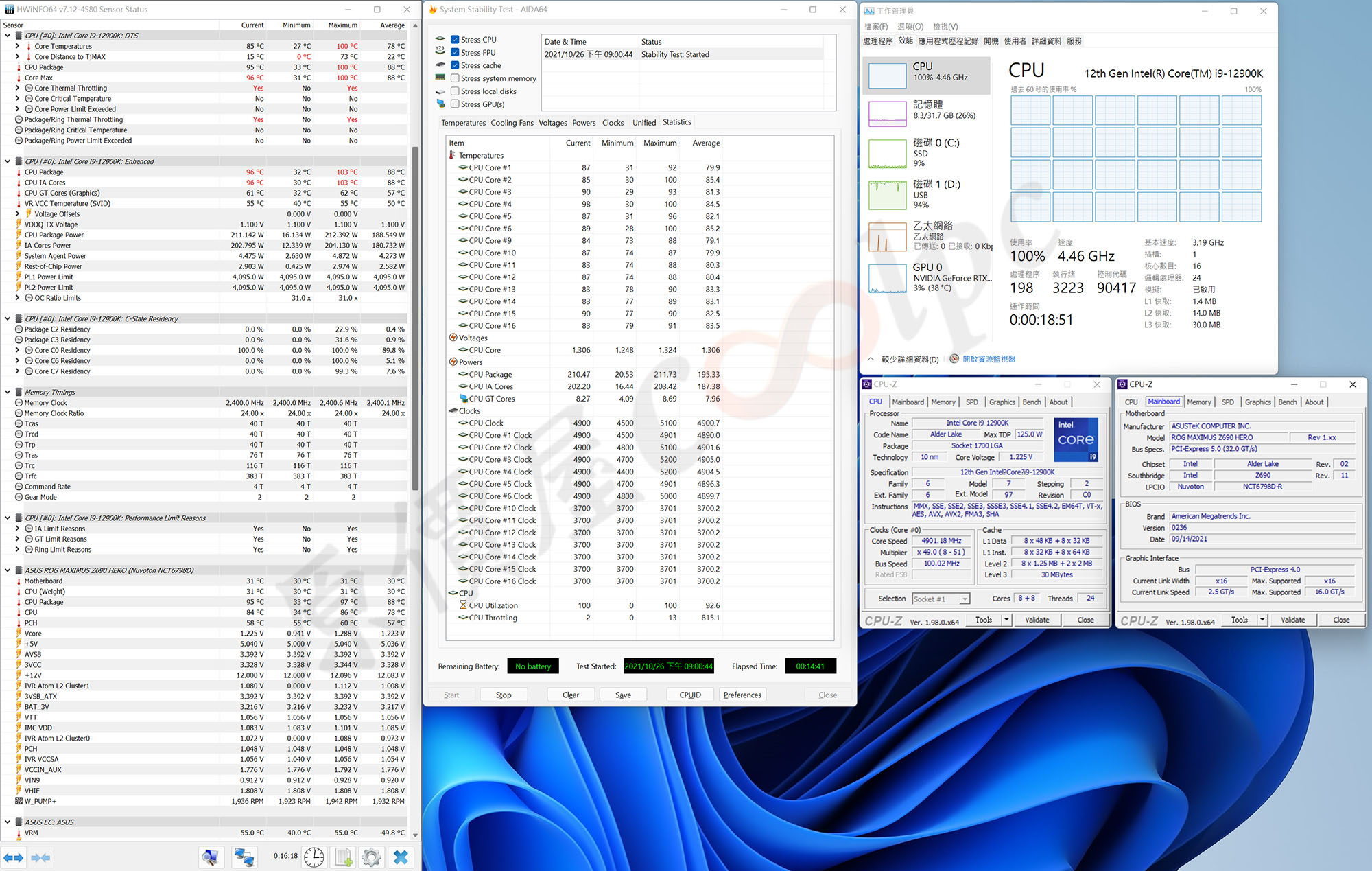Select 記憶體 memory graph thumbnail in Task Manager
Viewport: 1372px width, 871px height.
point(887,113)
